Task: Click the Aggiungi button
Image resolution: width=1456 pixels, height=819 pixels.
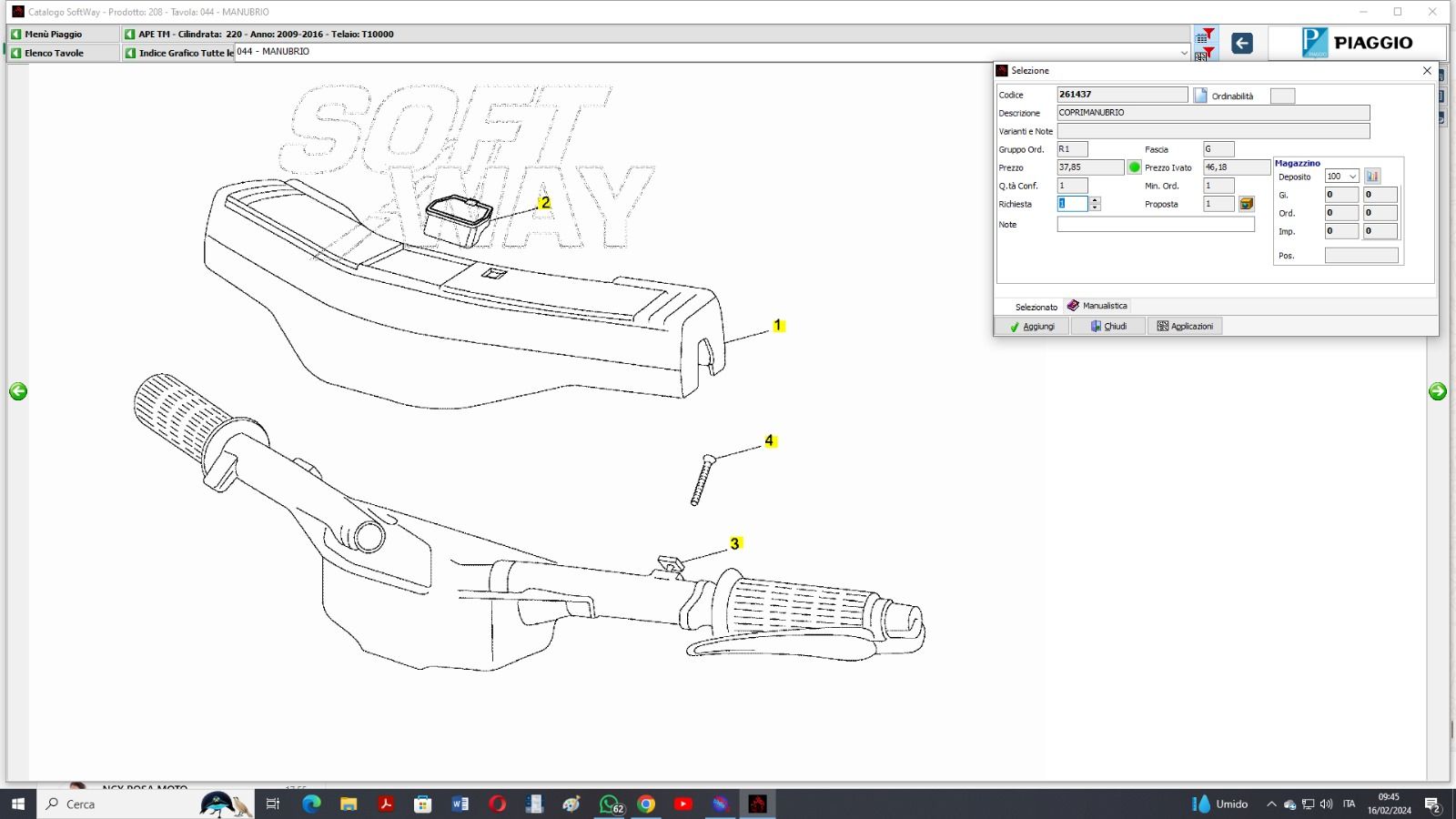Action: [x=1033, y=326]
